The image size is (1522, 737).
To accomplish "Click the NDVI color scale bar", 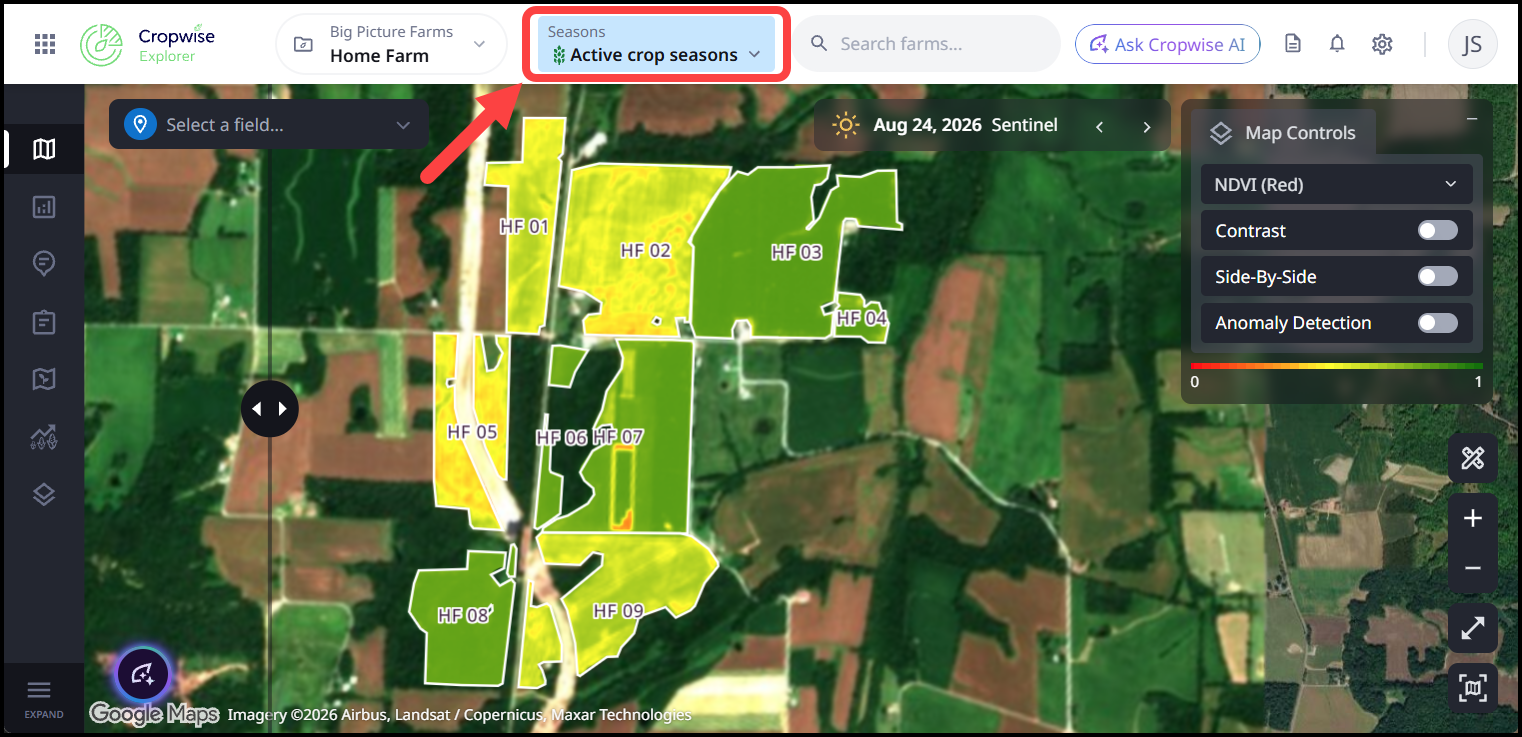I will point(1337,367).
